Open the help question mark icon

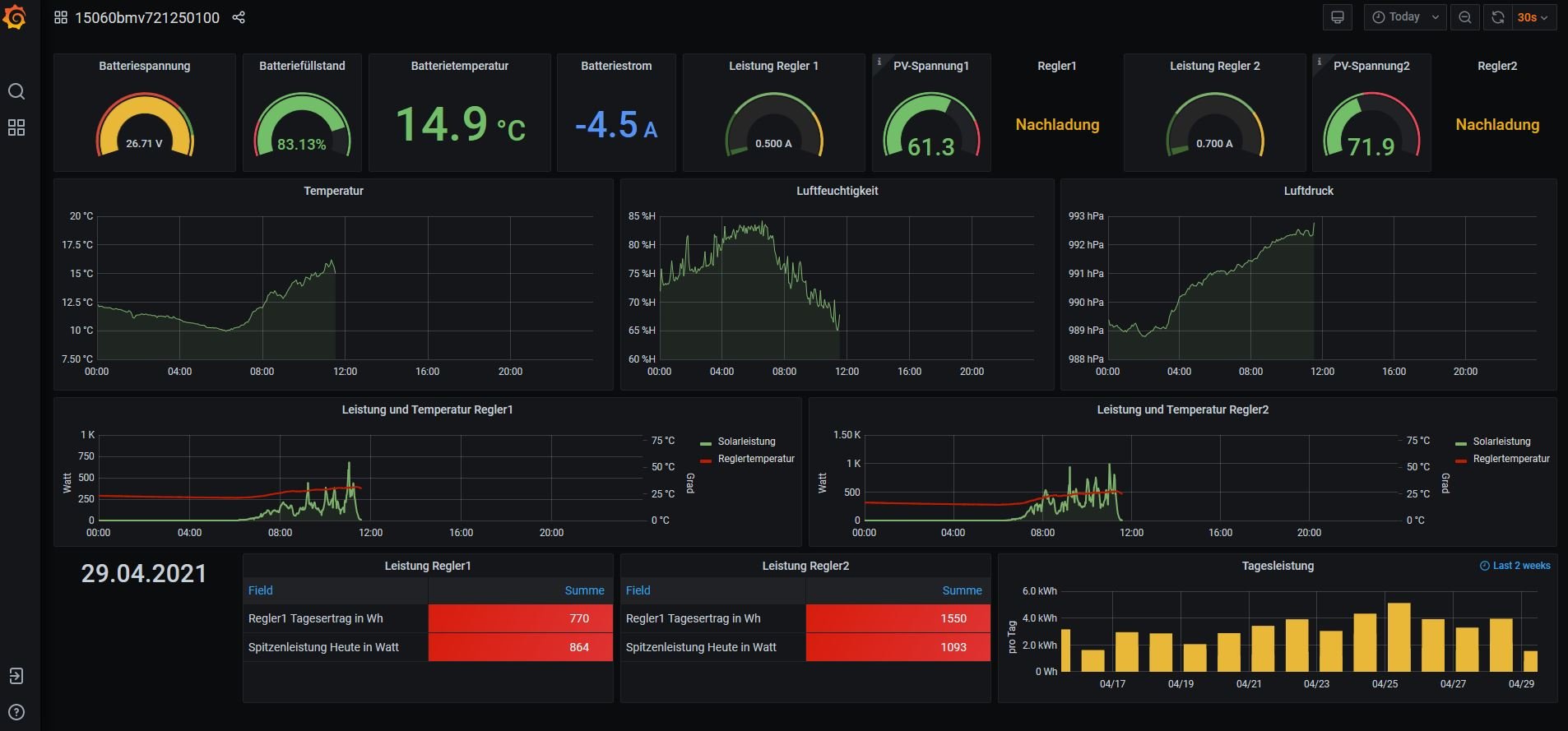coord(16,712)
